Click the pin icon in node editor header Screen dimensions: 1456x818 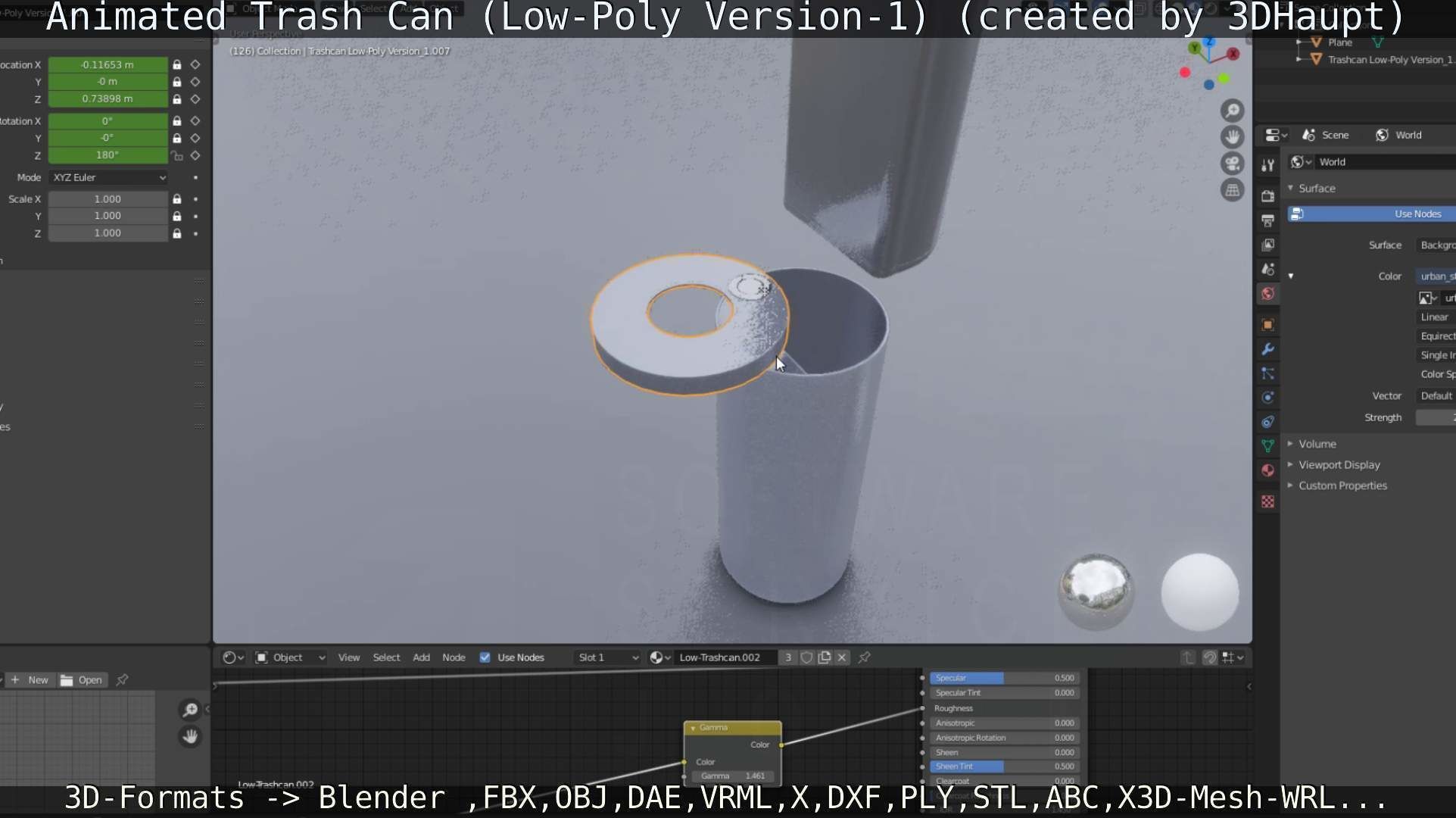pyautogui.click(x=864, y=657)
